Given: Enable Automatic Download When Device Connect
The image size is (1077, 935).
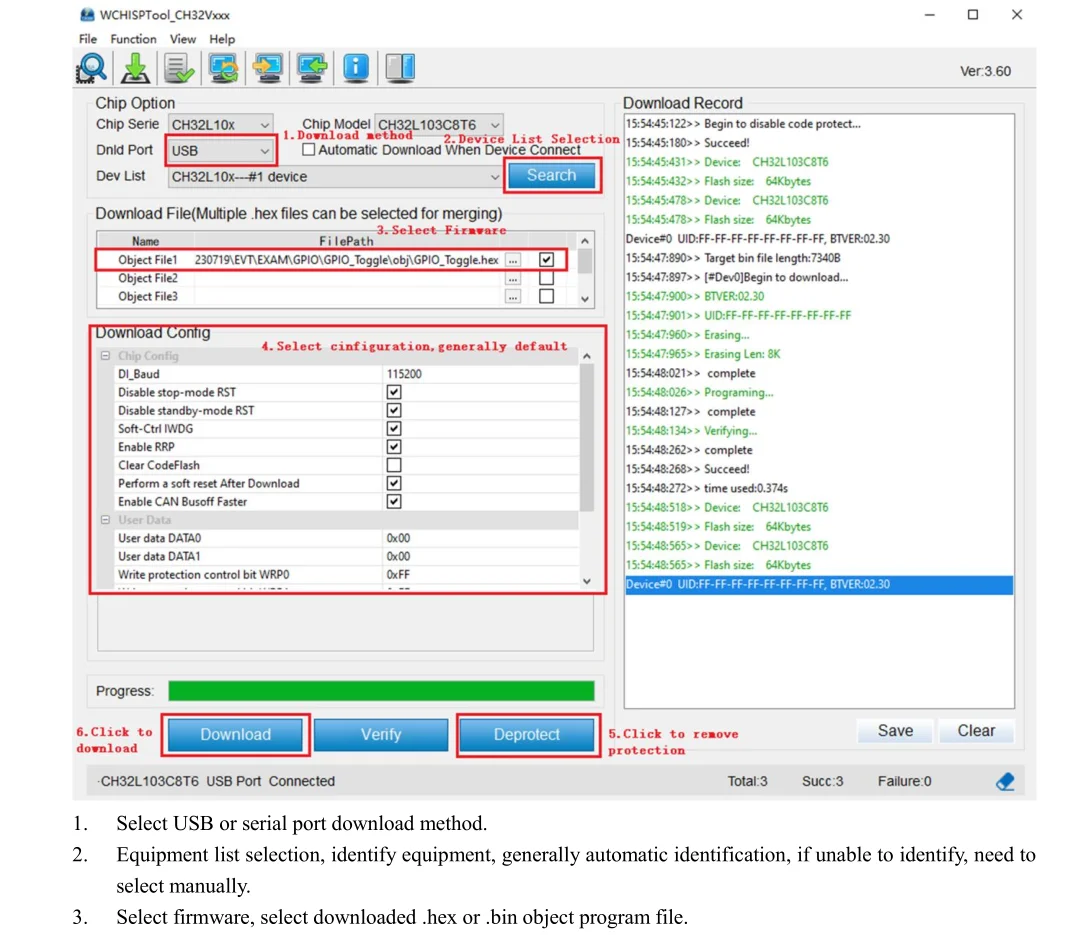Looking at the screenshot, I should click(309, 150).
